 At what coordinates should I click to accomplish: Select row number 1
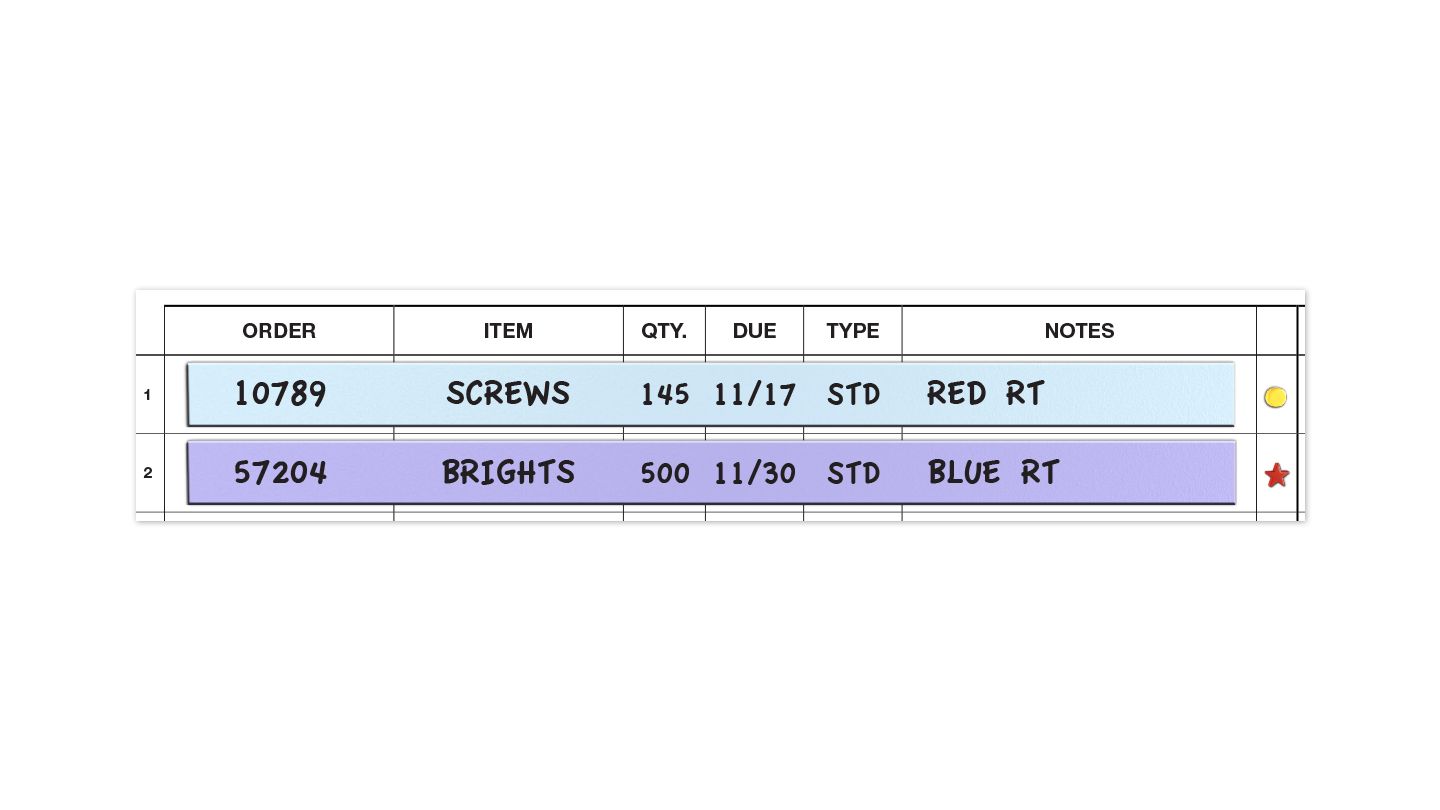coord(148,395)
